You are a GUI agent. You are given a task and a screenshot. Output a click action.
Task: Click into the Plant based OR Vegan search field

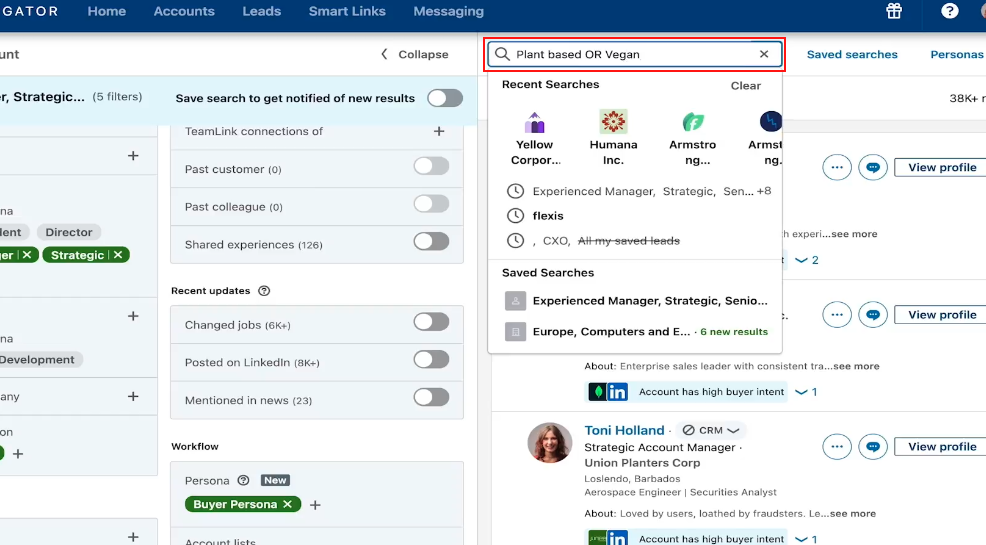pyautogui.click(x=630, y=54)
